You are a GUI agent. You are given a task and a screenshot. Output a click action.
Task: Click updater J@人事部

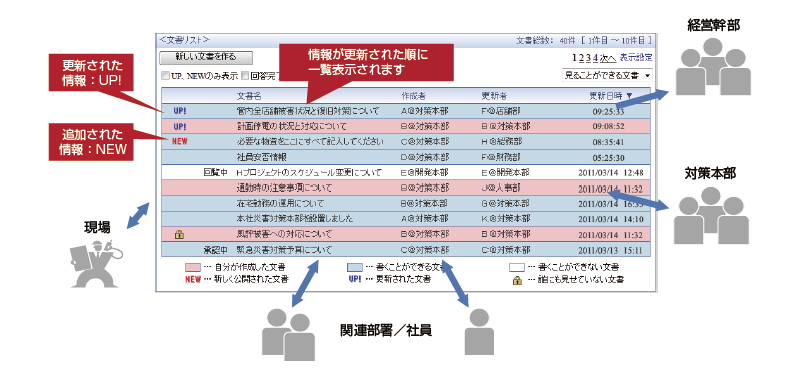[502, 188]
